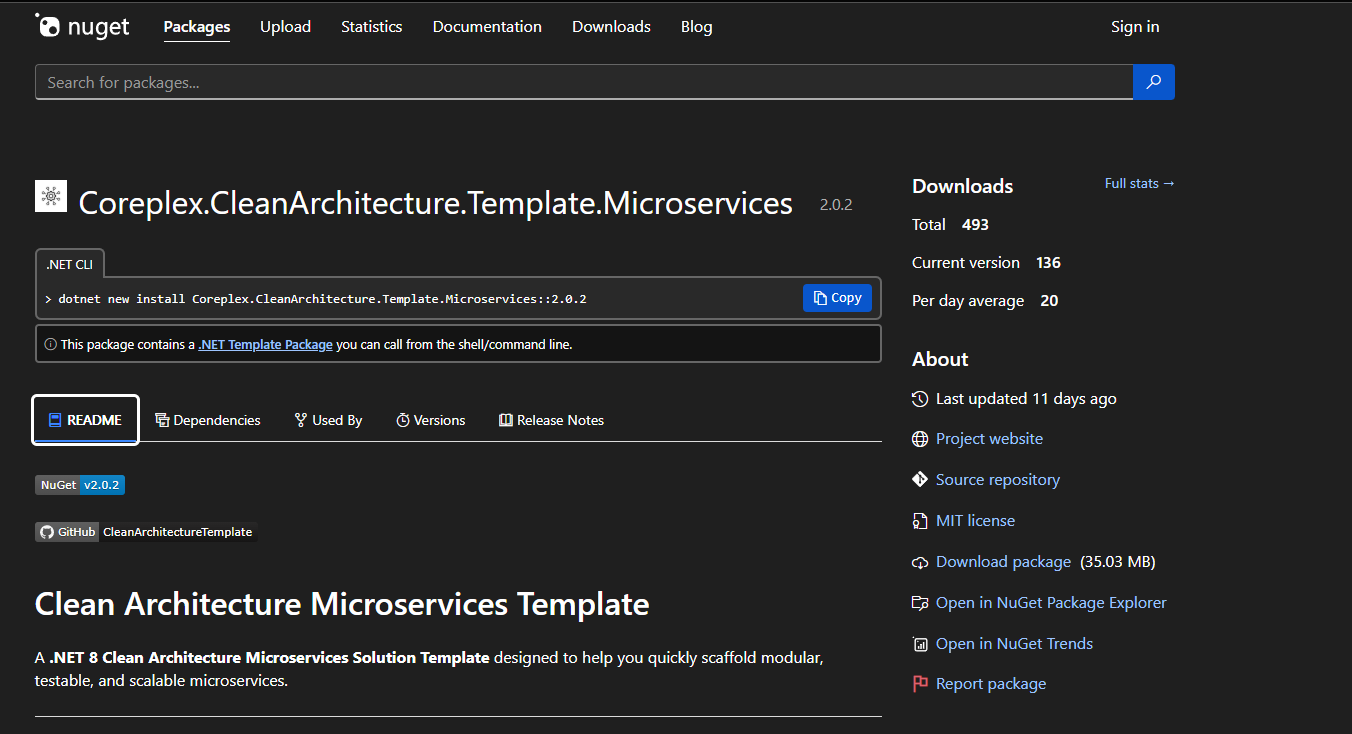Visit the Source repository link
Viewport: 1352px width, 734px height.
point(997,480)
